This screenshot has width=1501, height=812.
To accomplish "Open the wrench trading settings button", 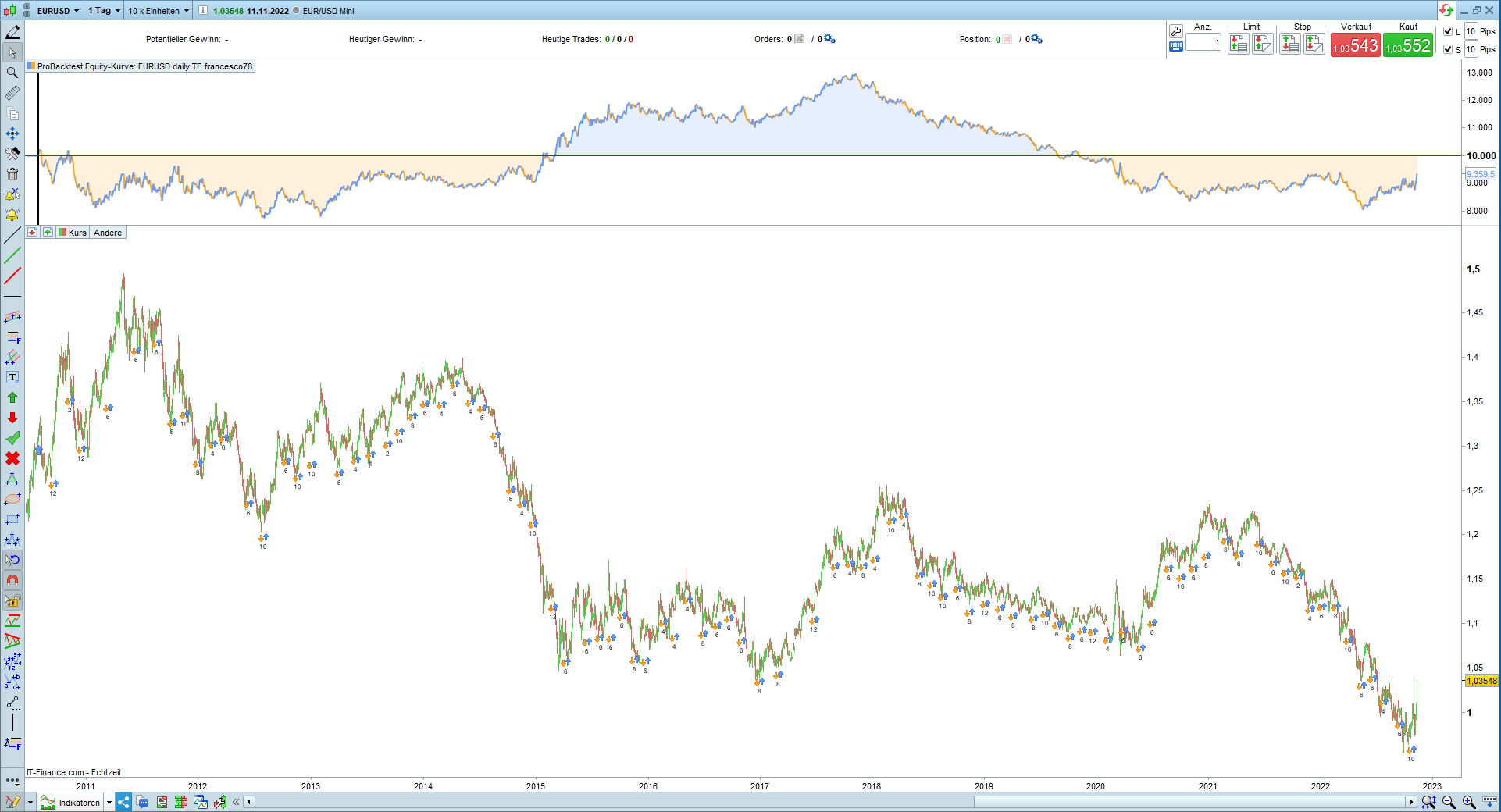I will tap(1176, 31).
